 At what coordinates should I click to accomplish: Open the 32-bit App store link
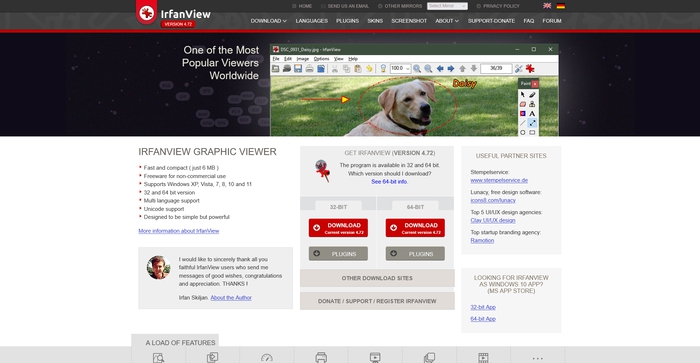tap(483, 307)
